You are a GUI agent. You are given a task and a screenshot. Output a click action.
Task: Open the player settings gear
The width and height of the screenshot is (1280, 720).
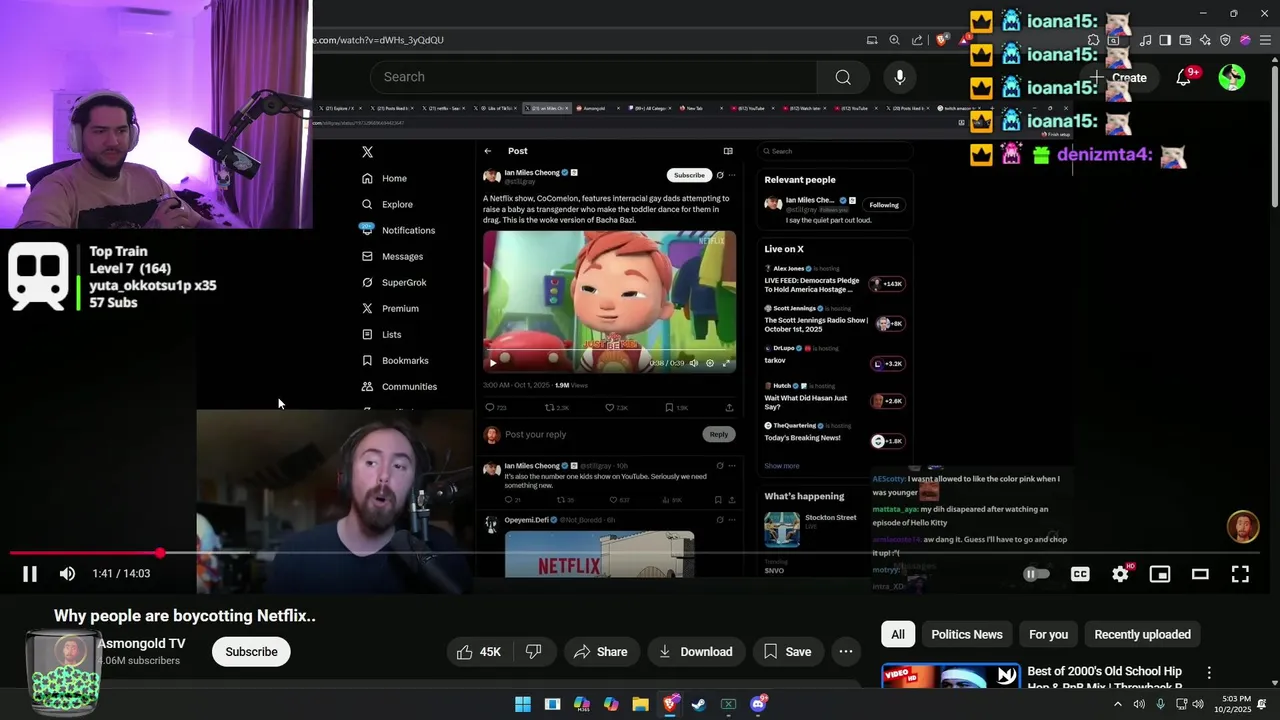click(x=1120, y=574)
